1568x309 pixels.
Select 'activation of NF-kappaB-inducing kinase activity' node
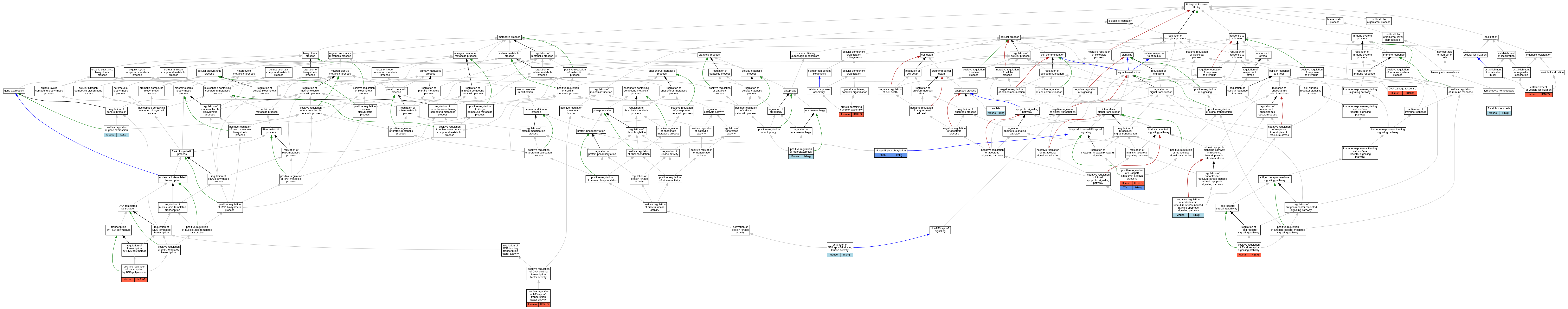pyautogui.click(x=840, y=250)
